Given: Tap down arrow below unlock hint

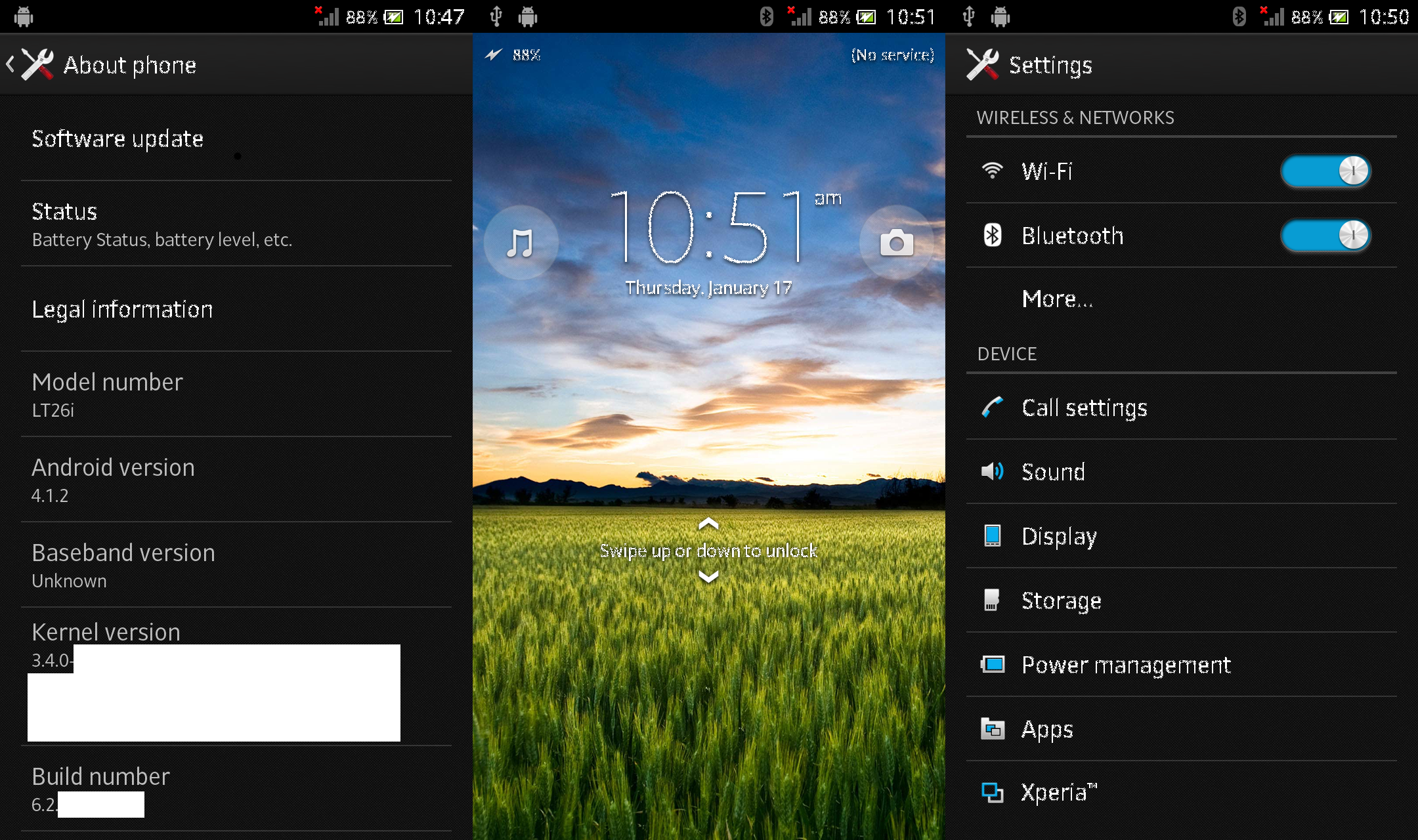Looking at the screenshot, I should [x=708, y=576].
